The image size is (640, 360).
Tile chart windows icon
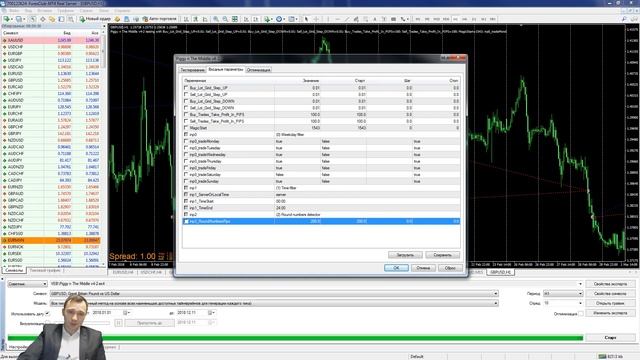[x=235, y=19]
